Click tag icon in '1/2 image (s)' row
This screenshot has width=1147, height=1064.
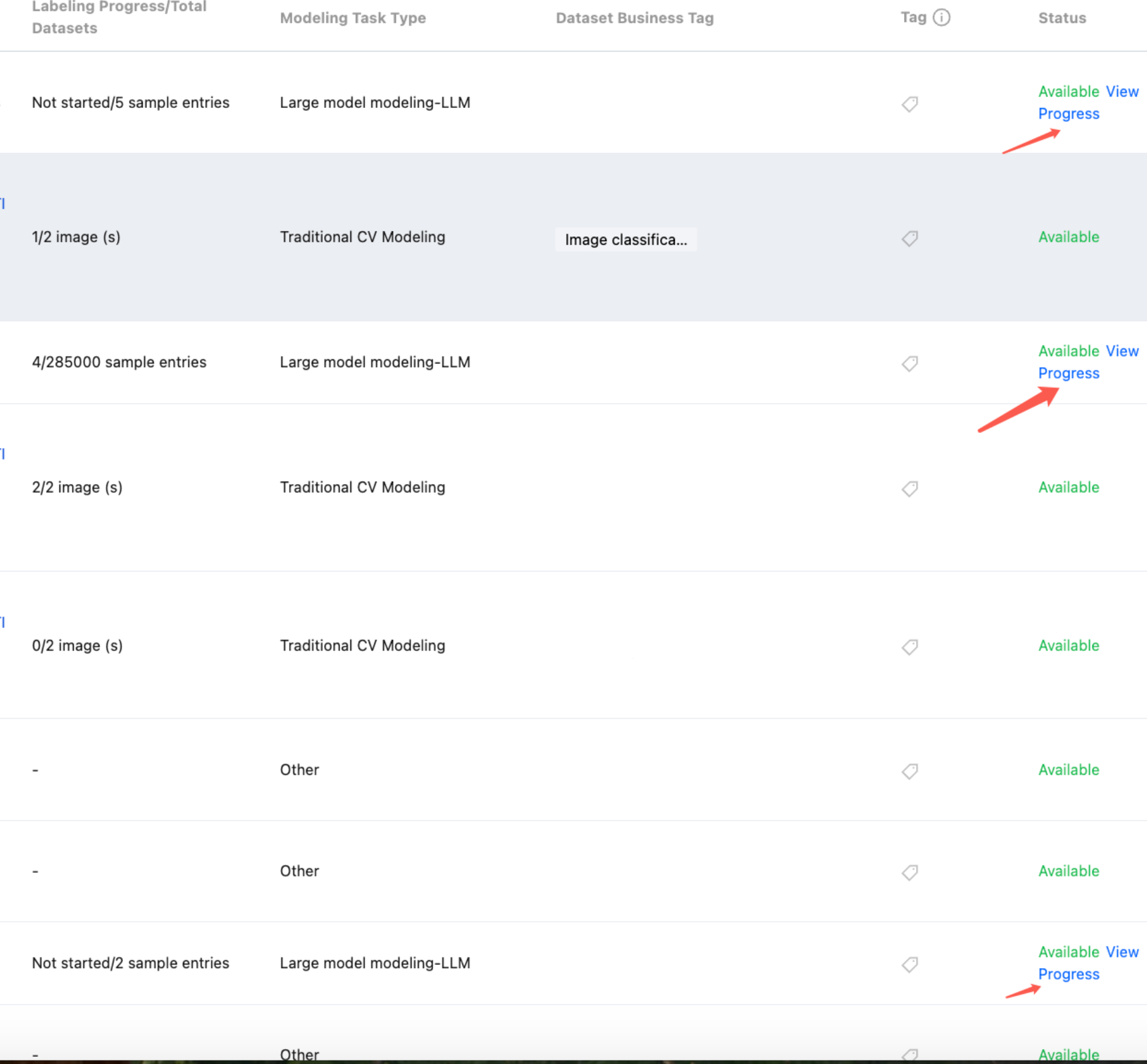tap(909, 238)
